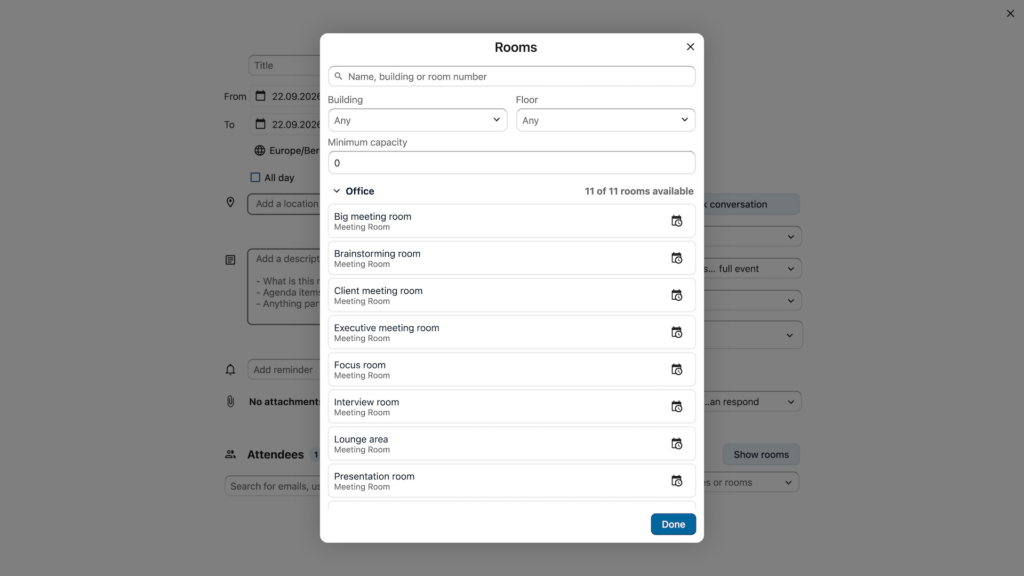Open availability calendar for Client meeting room

click(x=677, y=296)
